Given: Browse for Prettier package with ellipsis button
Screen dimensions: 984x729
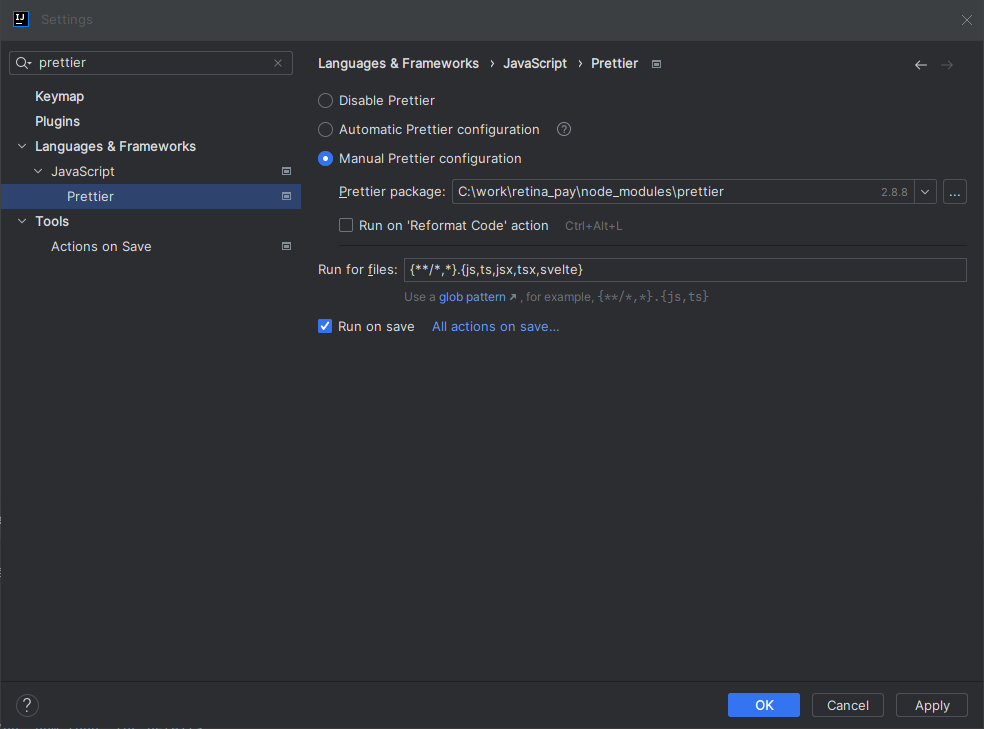Looking at the screenshot, I should (955, 192).
